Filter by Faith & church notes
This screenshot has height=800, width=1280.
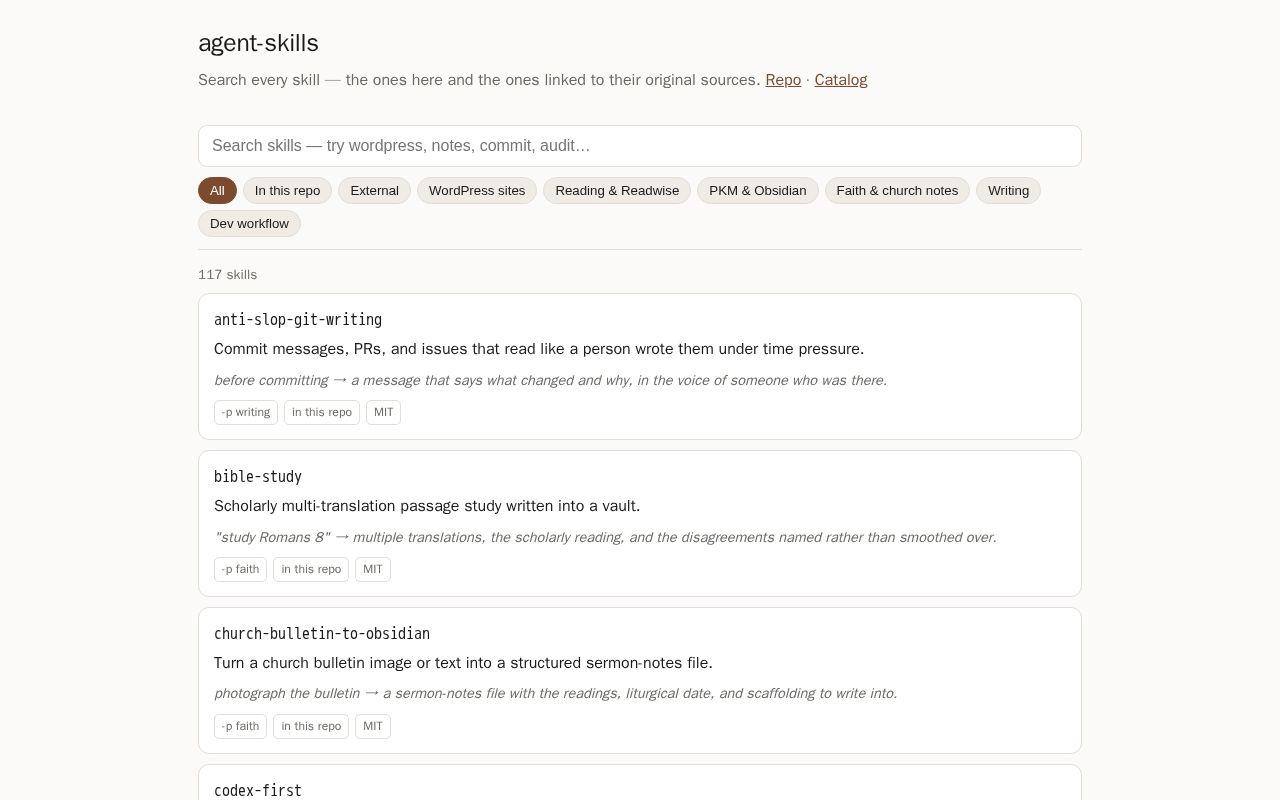coord(897,190)
